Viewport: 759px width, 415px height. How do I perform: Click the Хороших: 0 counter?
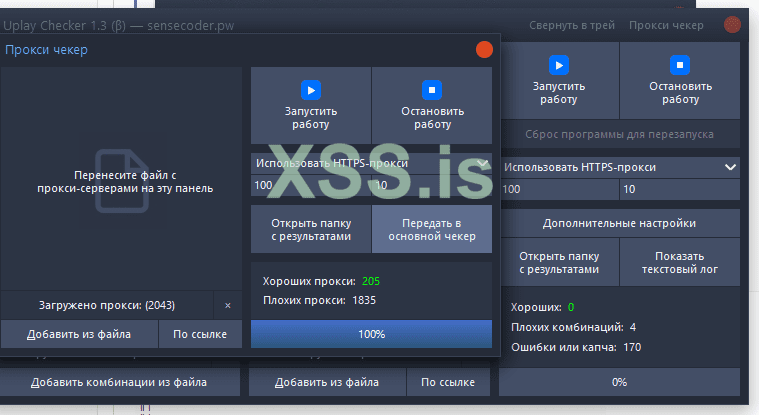pyautogui.click(x=543, y=307)
